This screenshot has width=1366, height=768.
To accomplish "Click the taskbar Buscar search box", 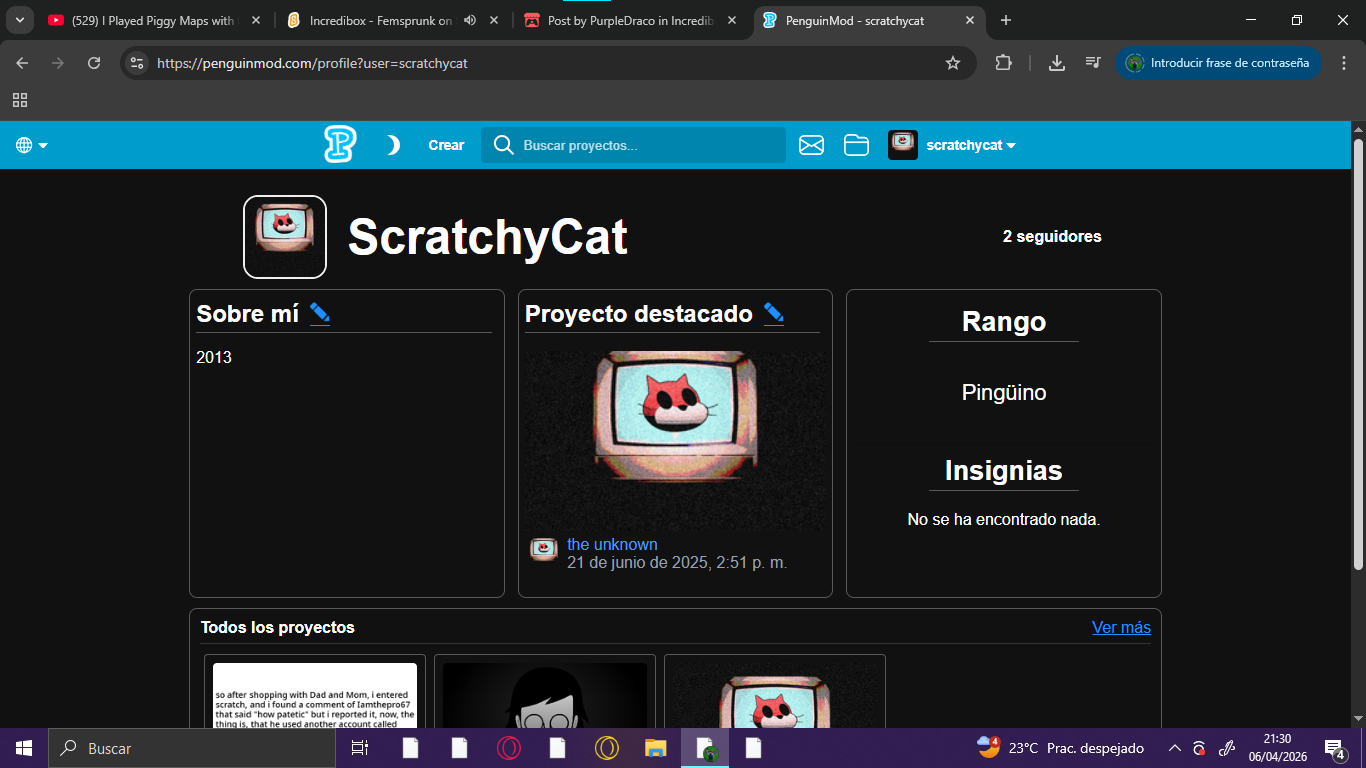I will [x=192, y=748].
